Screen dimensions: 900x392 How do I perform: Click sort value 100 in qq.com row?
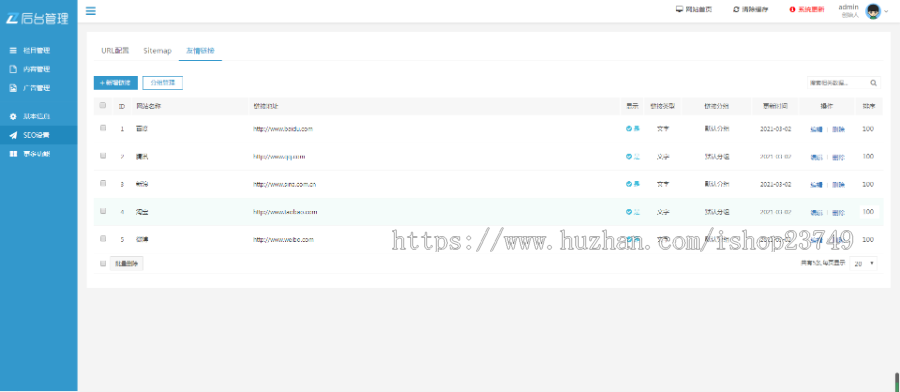click(868, 156)
